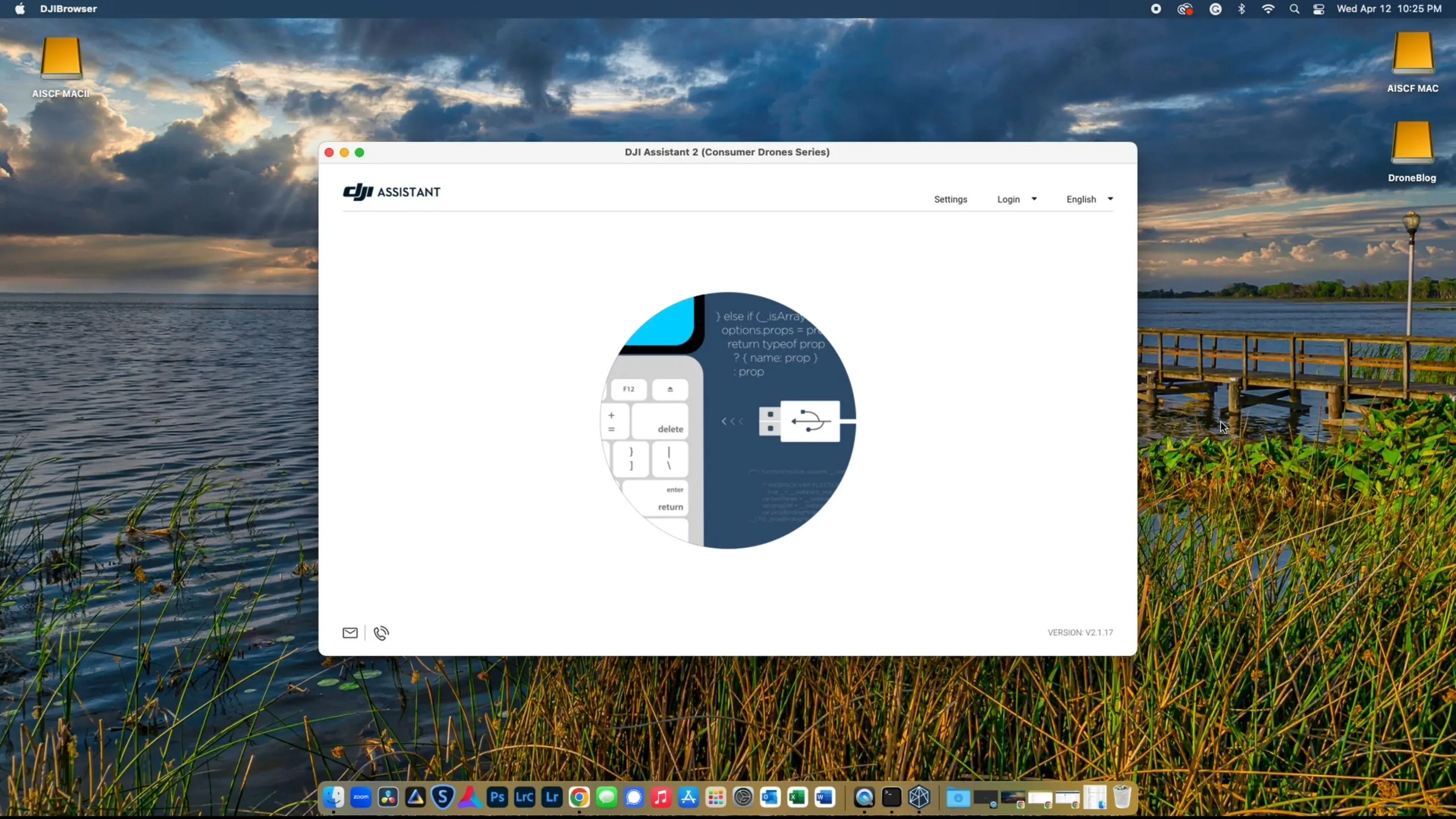Viewport: 1456px width, 819px height.
Task: Open Skylum Luminar S icon in dock
Action: 442,797
